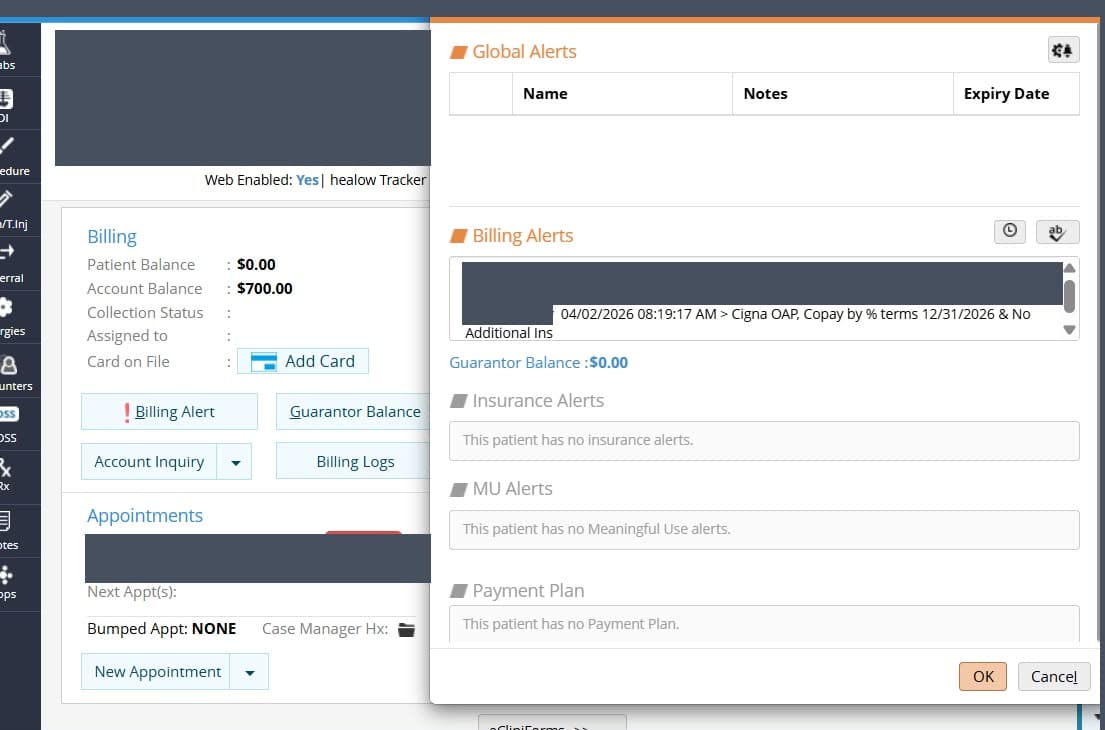Click Guarantor Balance button
1105x730 pixels.
(x=354, y=412)
